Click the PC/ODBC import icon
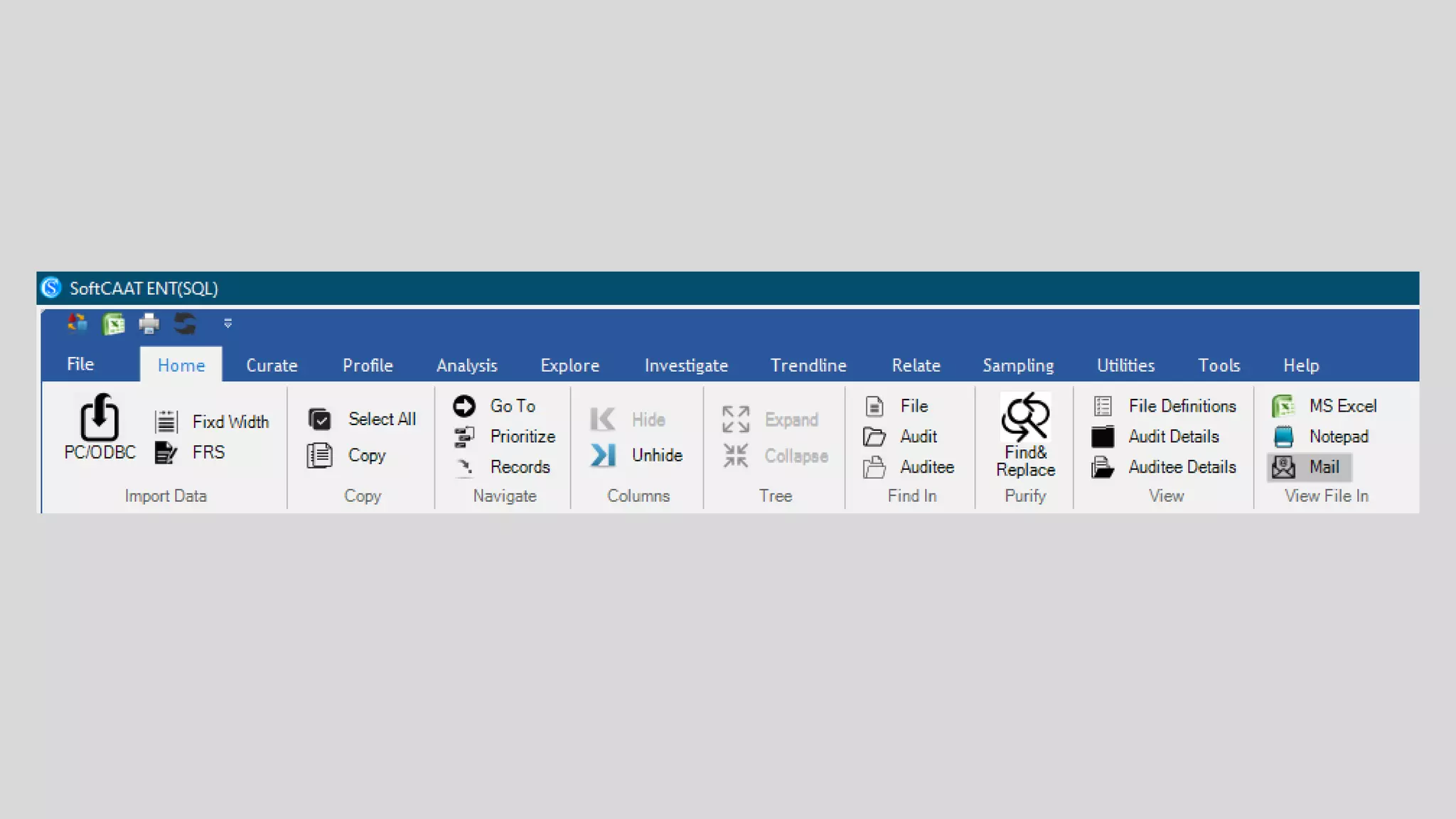The height and width of the screenshot is (819, 1456). [99, 418]
